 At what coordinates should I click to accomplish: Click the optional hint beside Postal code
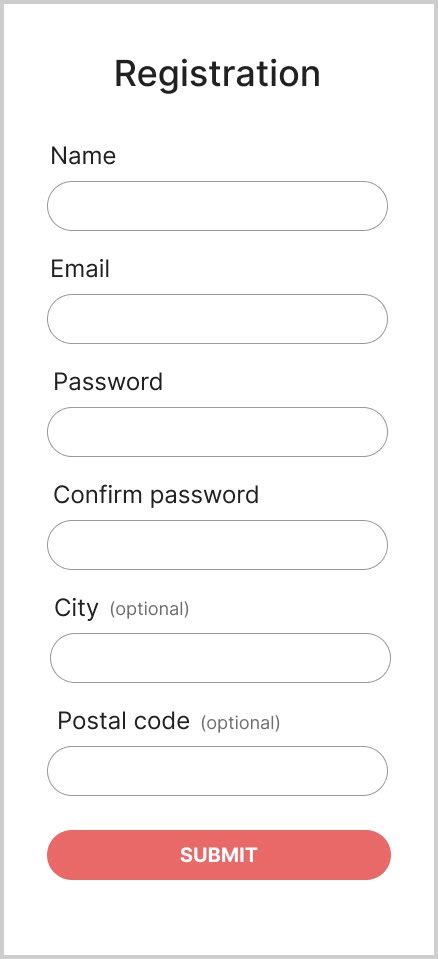tap(240, 723)
